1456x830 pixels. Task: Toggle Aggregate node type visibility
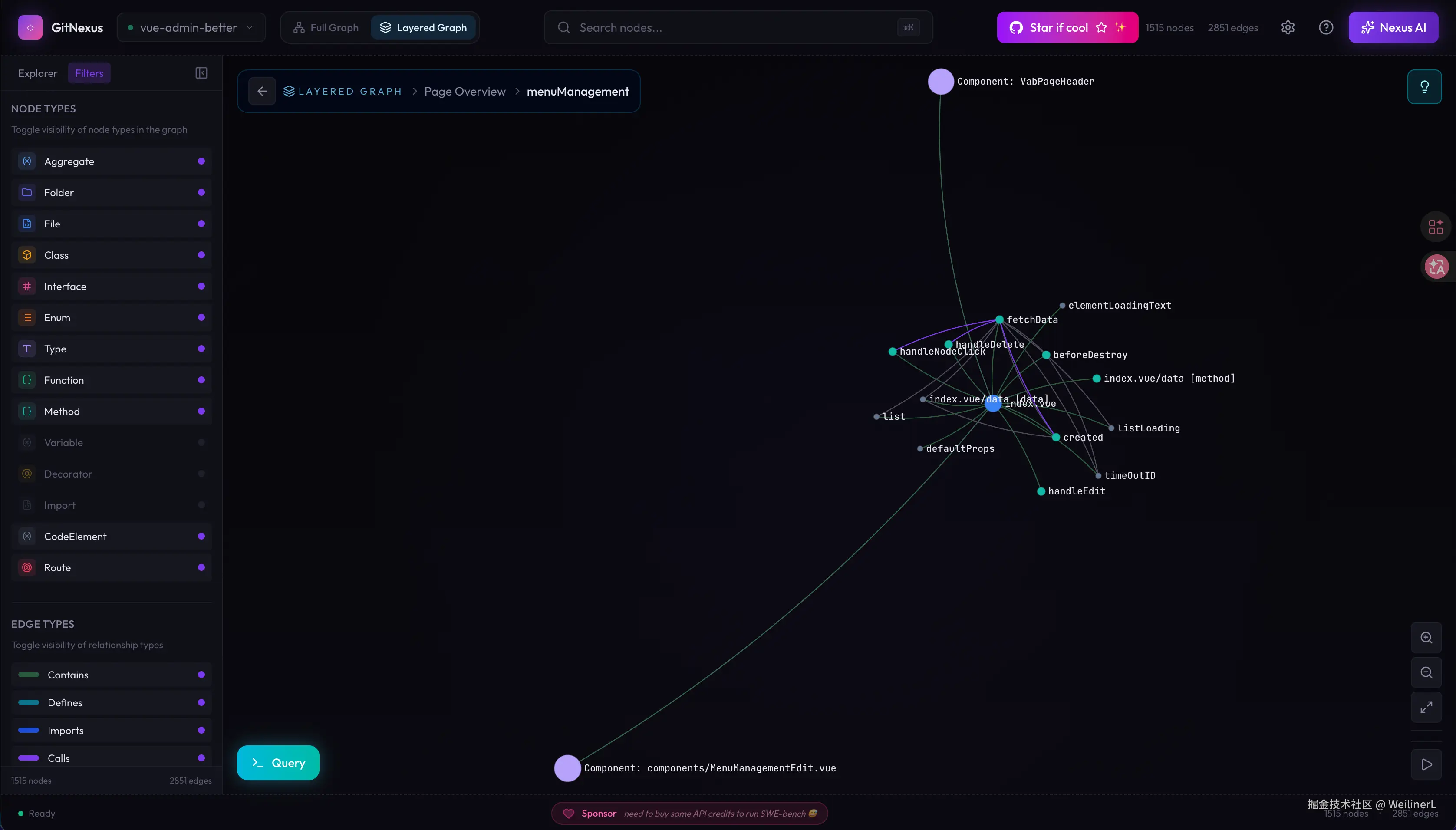click(x=201, y=161)
